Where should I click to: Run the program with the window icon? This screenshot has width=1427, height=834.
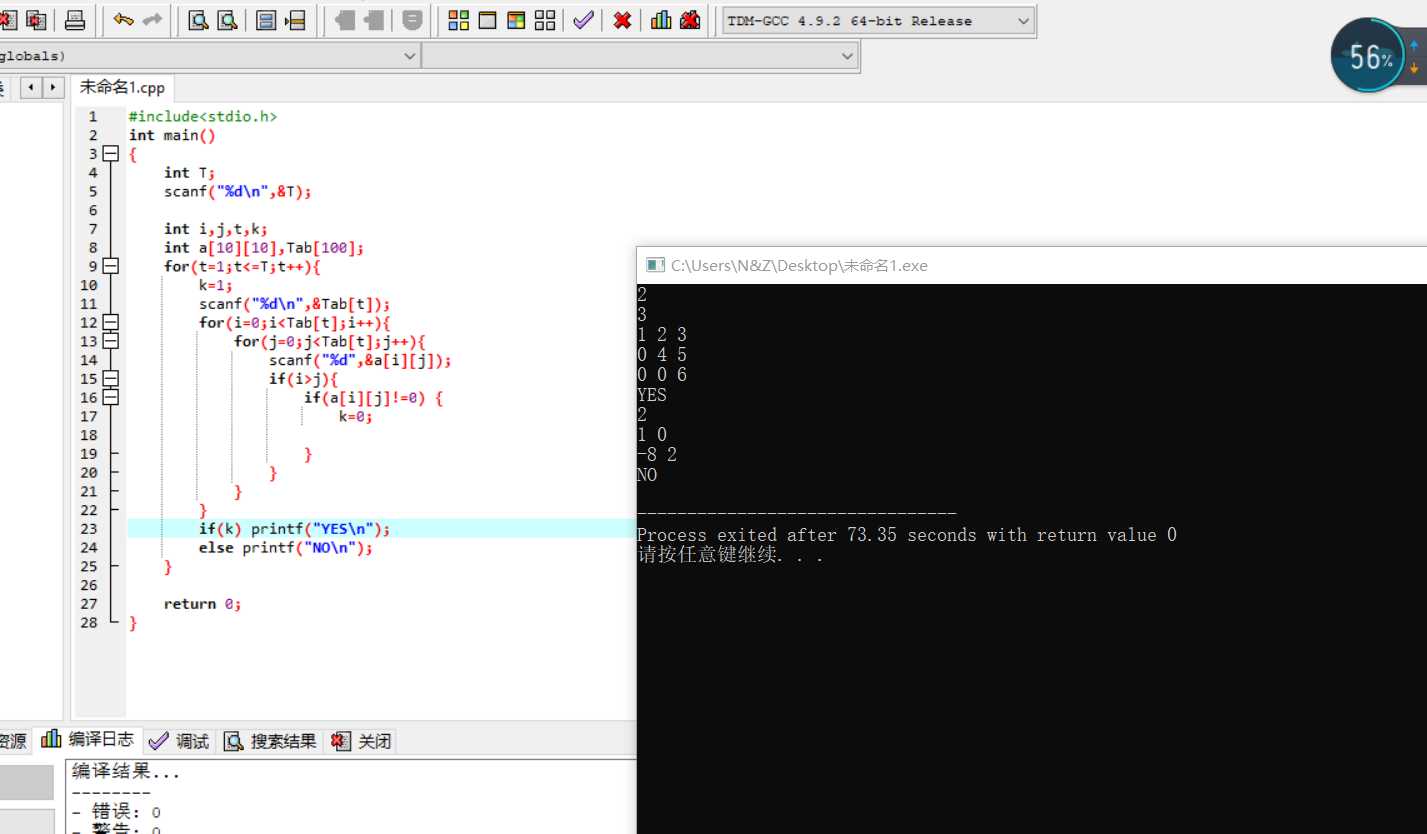click(x=487, y=20)
